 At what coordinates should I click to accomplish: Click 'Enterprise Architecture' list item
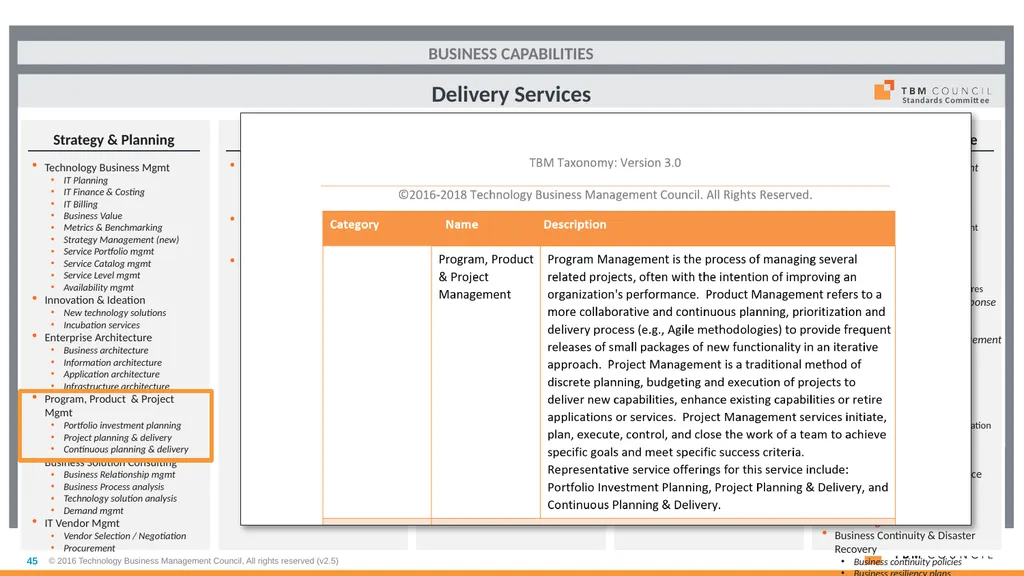tap(98, 338)
